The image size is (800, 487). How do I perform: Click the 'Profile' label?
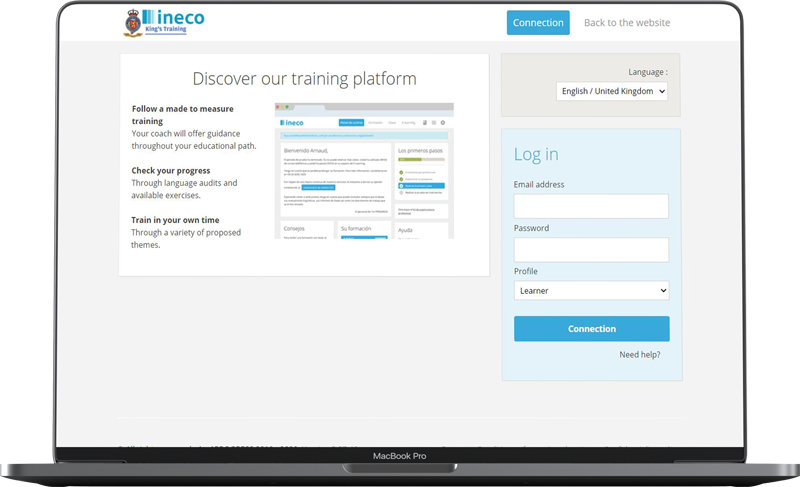[x=526, y=271]
